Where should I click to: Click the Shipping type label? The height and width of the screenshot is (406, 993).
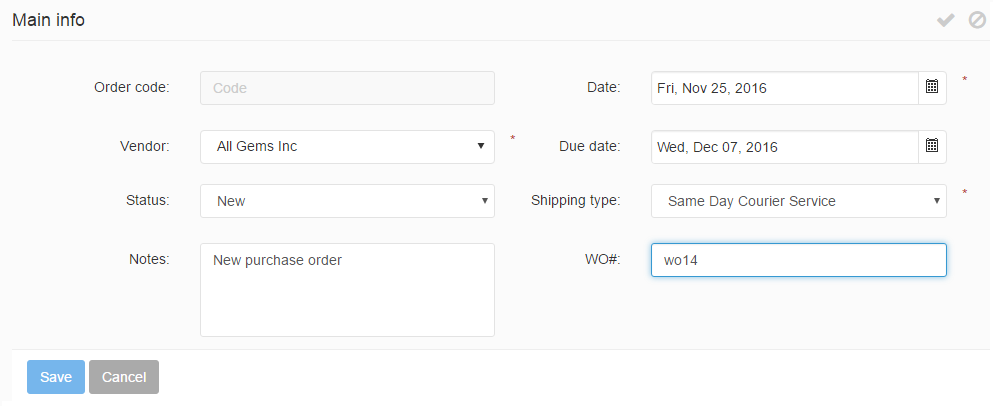pyautogui.click(x=575, y=200)
